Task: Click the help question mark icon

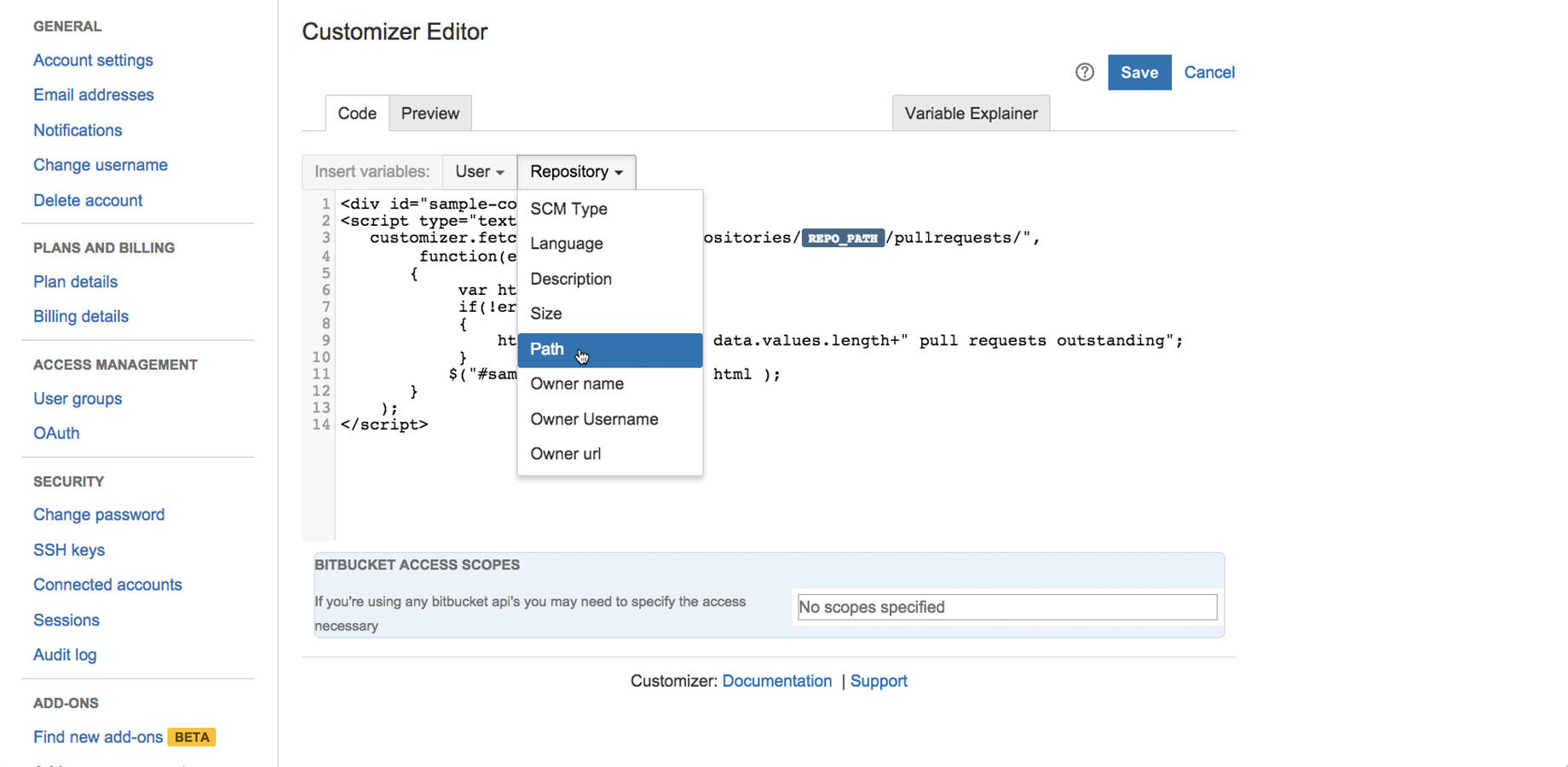Action: [1084, 72]
